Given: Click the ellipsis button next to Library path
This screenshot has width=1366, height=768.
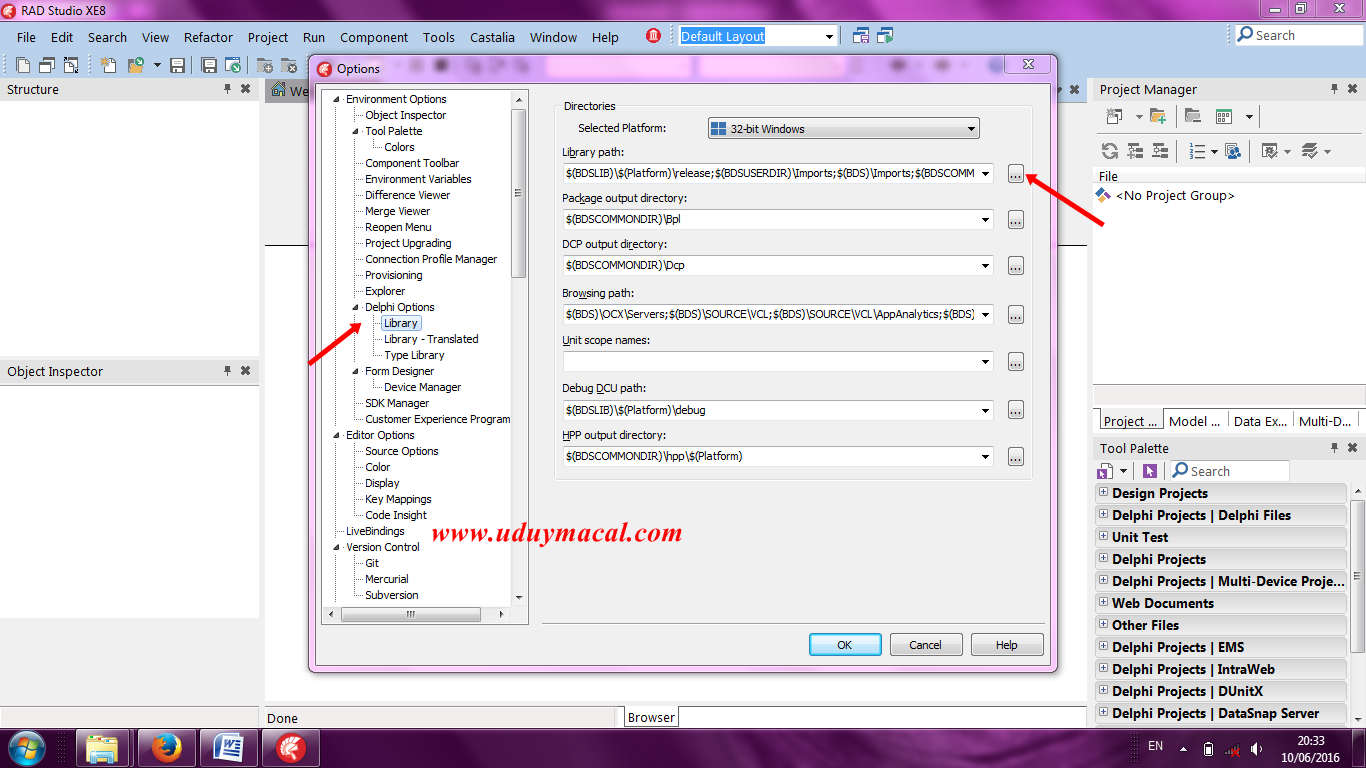Looking at the screenshot, I should 1016,174.
